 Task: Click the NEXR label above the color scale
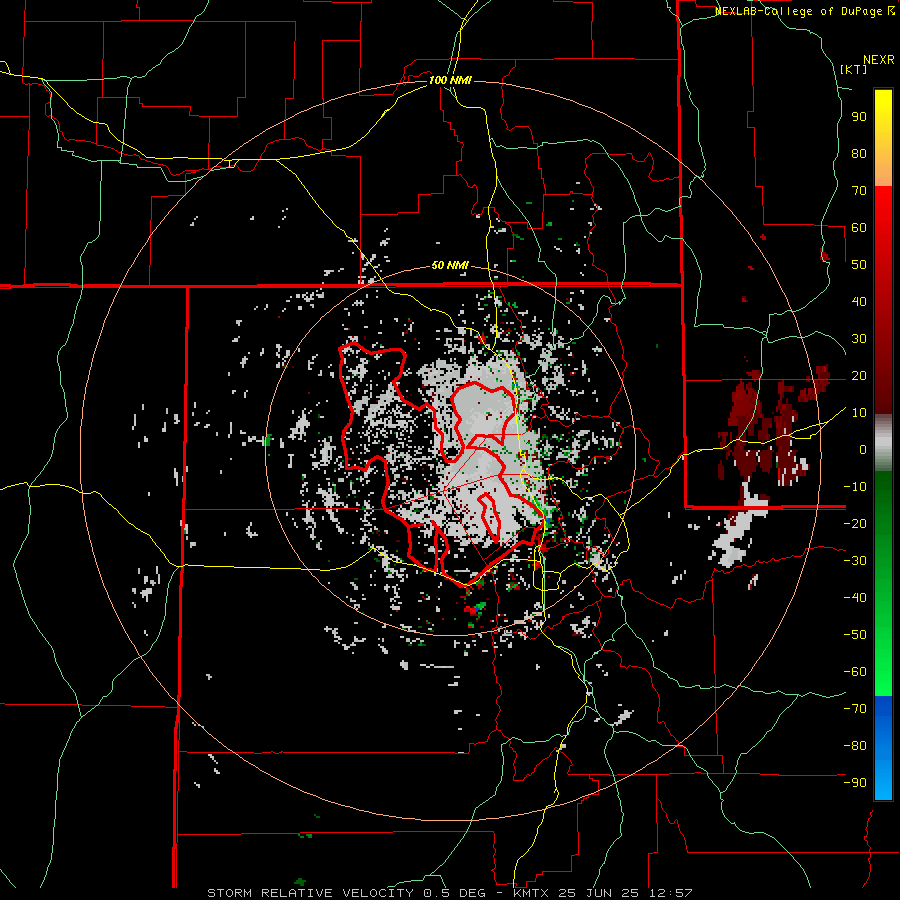(879, 60)
